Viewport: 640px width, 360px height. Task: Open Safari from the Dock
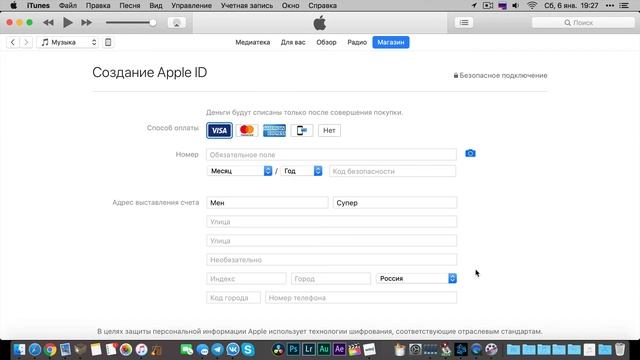coord(35,349)
